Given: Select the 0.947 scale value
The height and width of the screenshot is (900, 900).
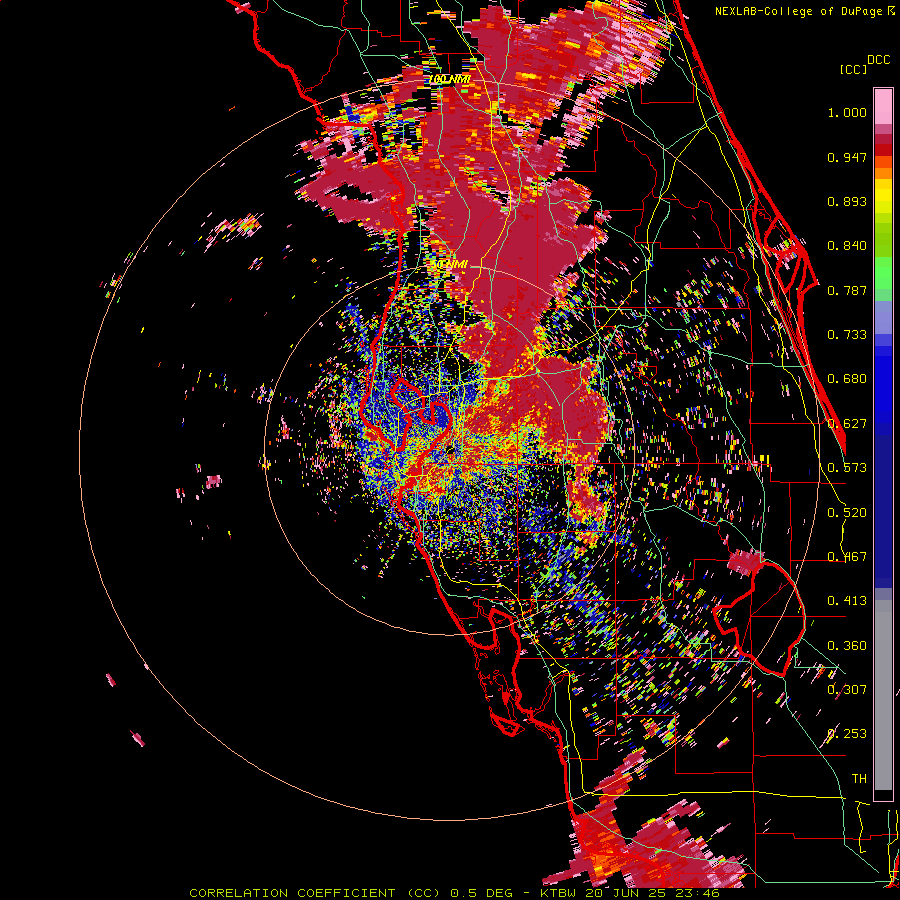Looking at the screenshot, I should pyautogui.click(x=847, y=157).
